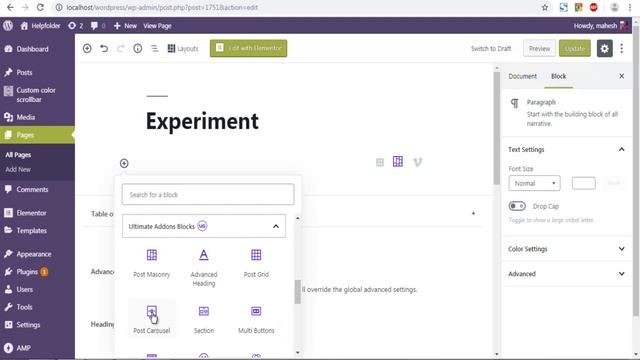Show content structure info icon
This screenshot has width=640, height=360.
[x=138, y=48]
